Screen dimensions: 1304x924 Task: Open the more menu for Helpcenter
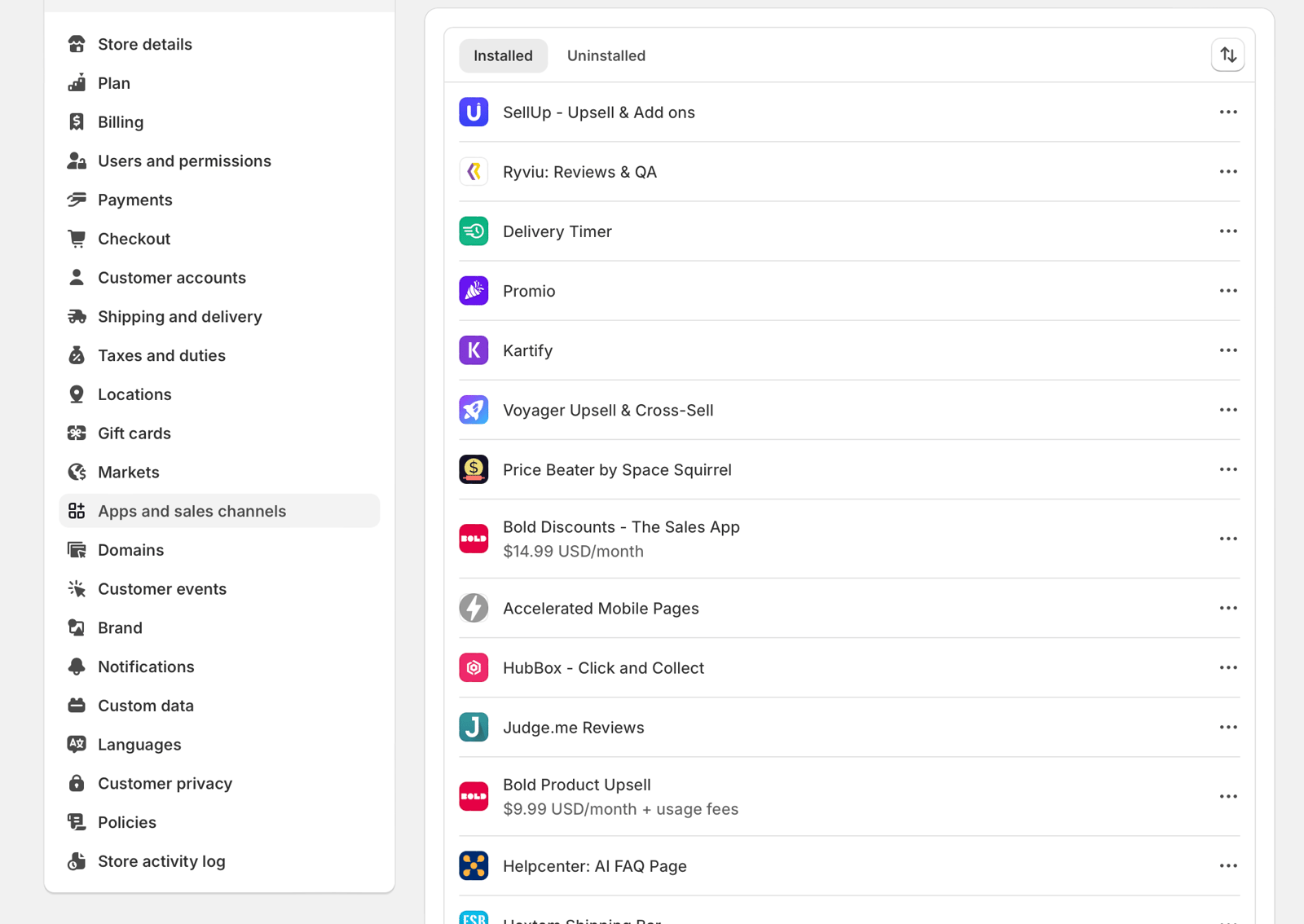tap(1228, 865)
